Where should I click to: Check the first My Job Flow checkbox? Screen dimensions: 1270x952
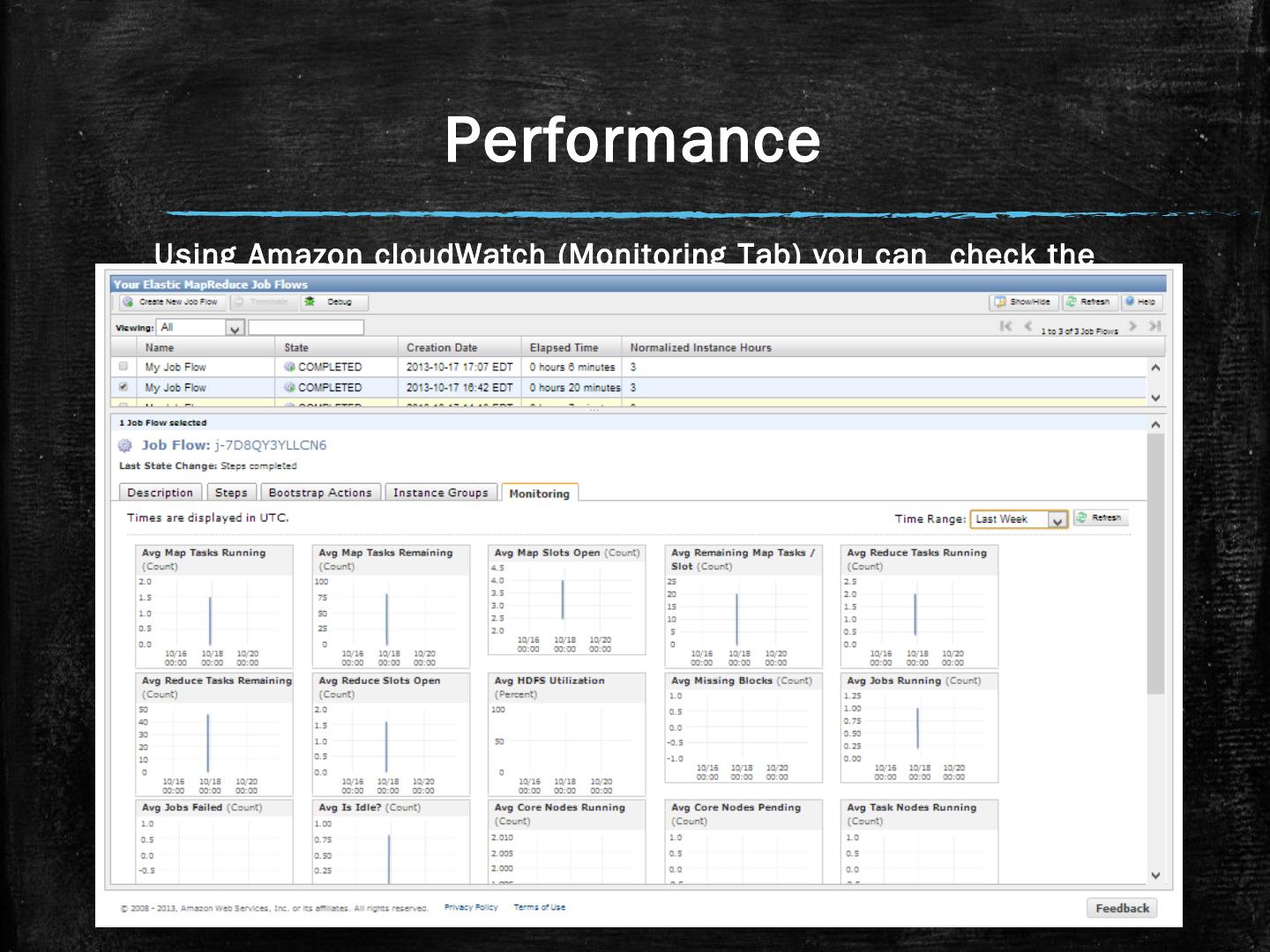pos(123,367)
